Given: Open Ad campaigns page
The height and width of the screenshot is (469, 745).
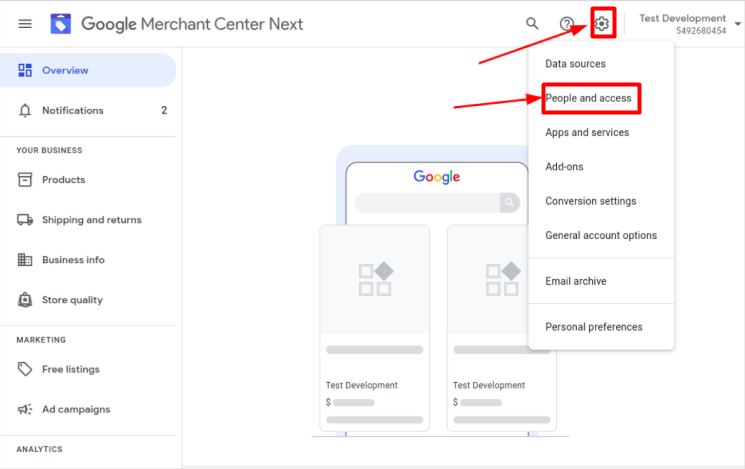Looking at the screenshot, I should tap(88, 409).
